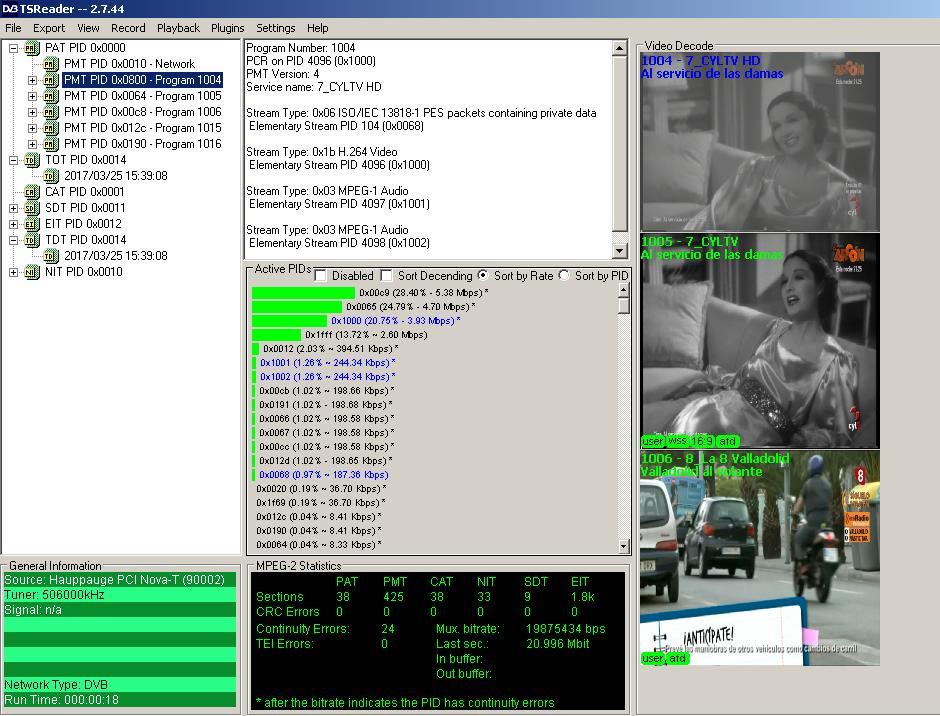Enable the Sort Decending checkbox
Screen dimensions: 940x716
click(x=387, y=276)
